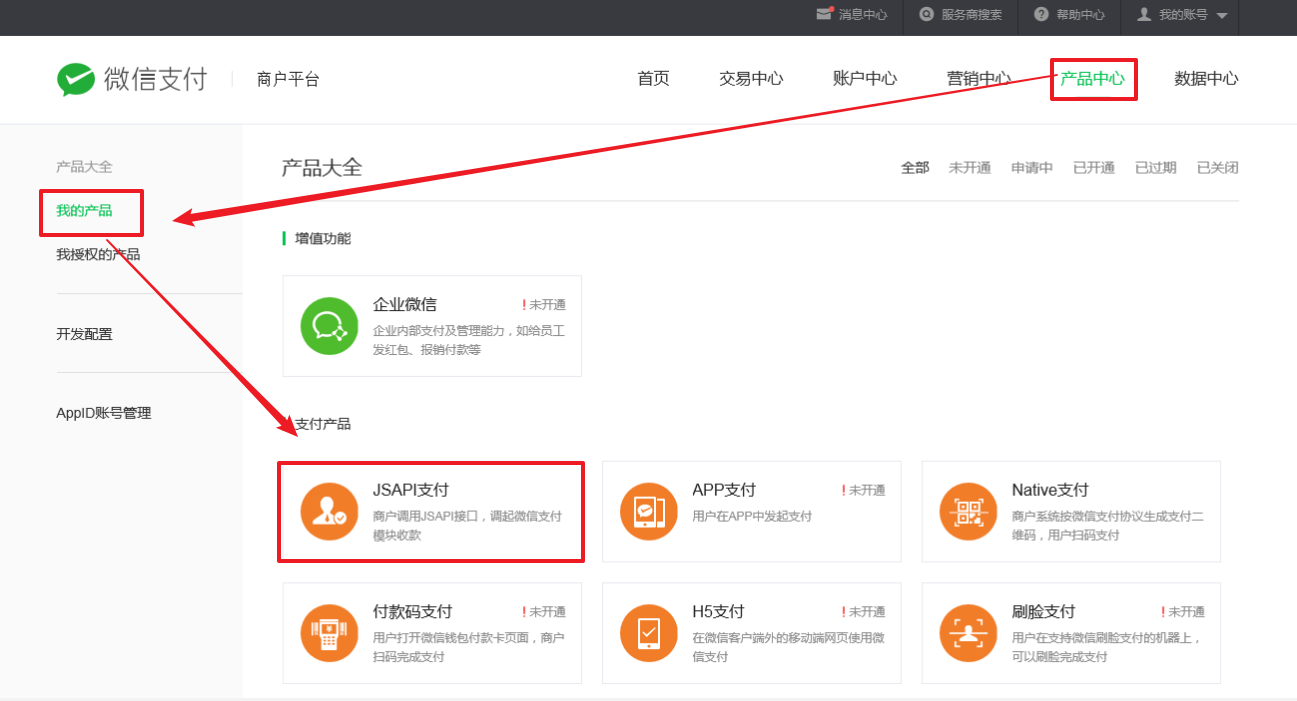Screen dimensions: 1297x701
Task: Show 已开通 products only
Action: (1094, 168)
